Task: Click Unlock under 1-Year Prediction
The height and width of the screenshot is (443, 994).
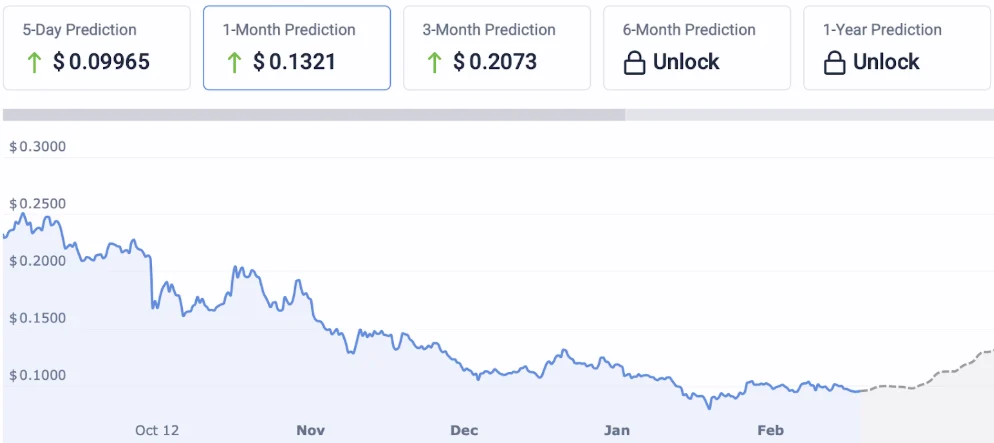Action: pyautogui.click(x=886, y=62)
